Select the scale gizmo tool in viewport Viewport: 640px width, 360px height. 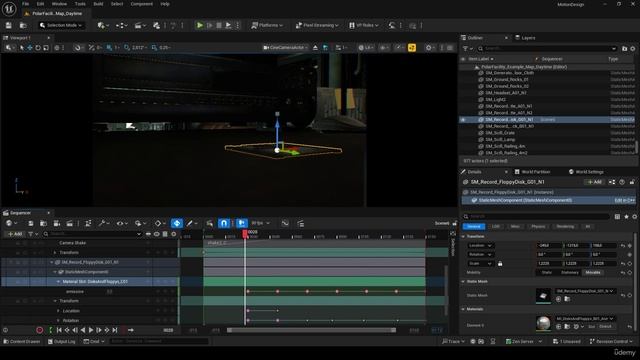tap(46, 48)
